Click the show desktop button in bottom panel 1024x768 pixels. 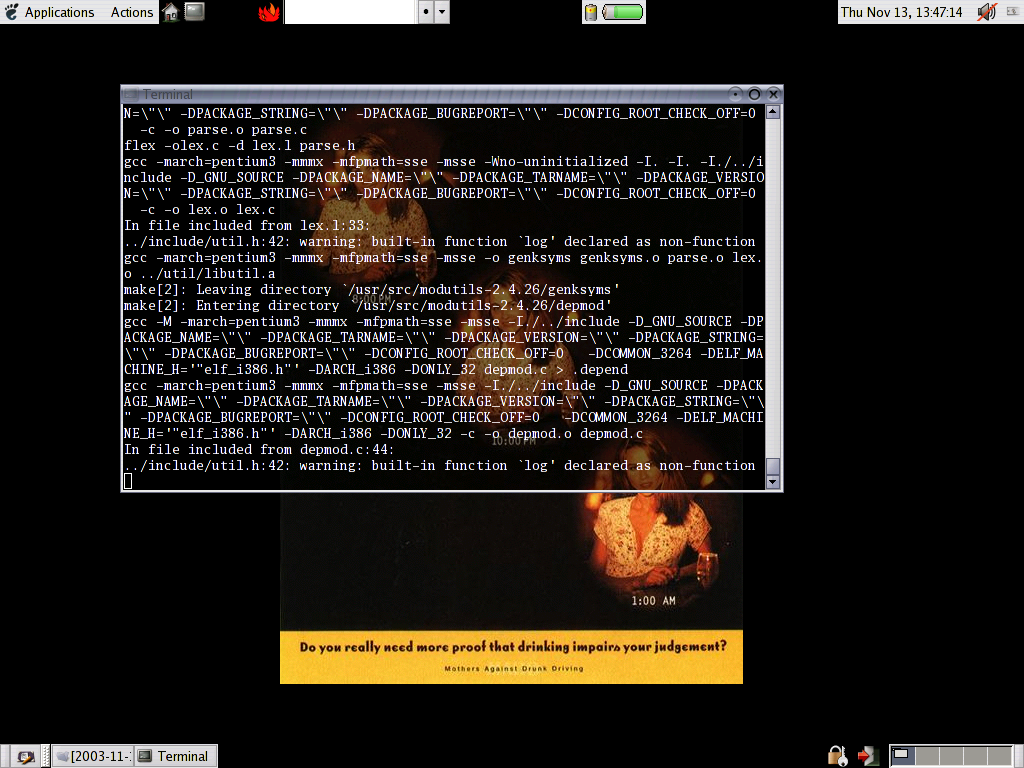25,756
